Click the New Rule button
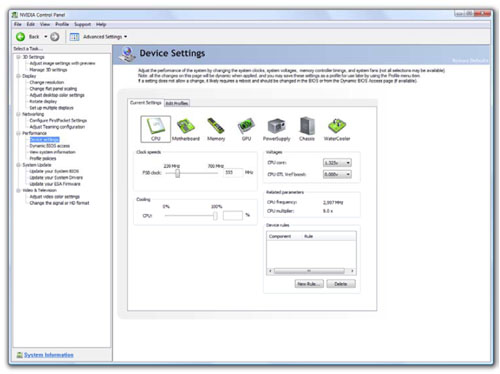The width and height of the screenshot is (500, 374). (309, 284)
